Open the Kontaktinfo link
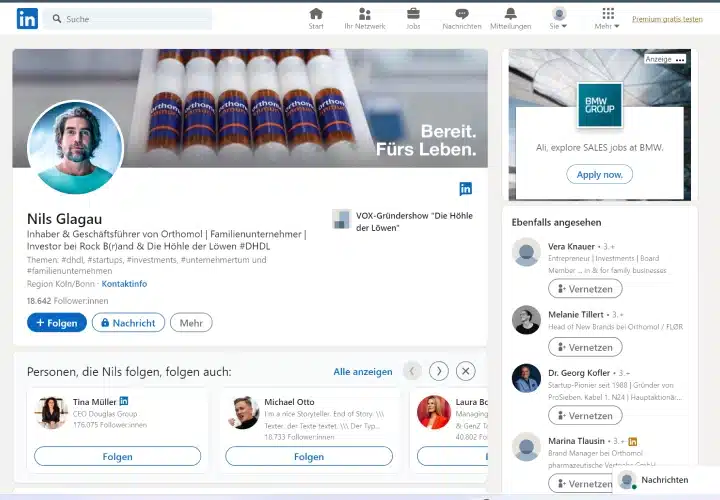 (x=124, y=284)
